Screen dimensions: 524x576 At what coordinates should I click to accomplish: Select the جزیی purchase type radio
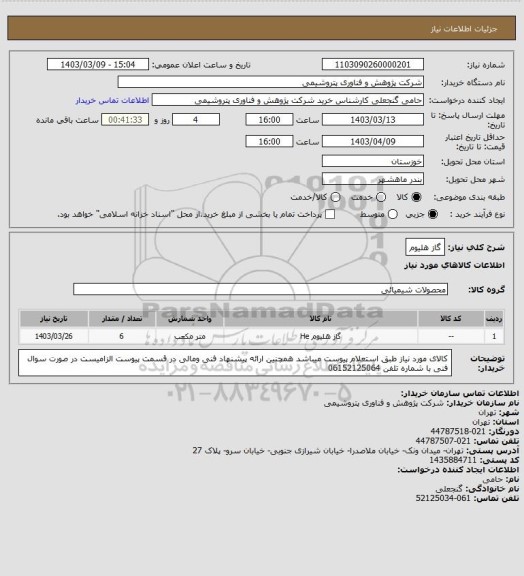pos(433,214)
